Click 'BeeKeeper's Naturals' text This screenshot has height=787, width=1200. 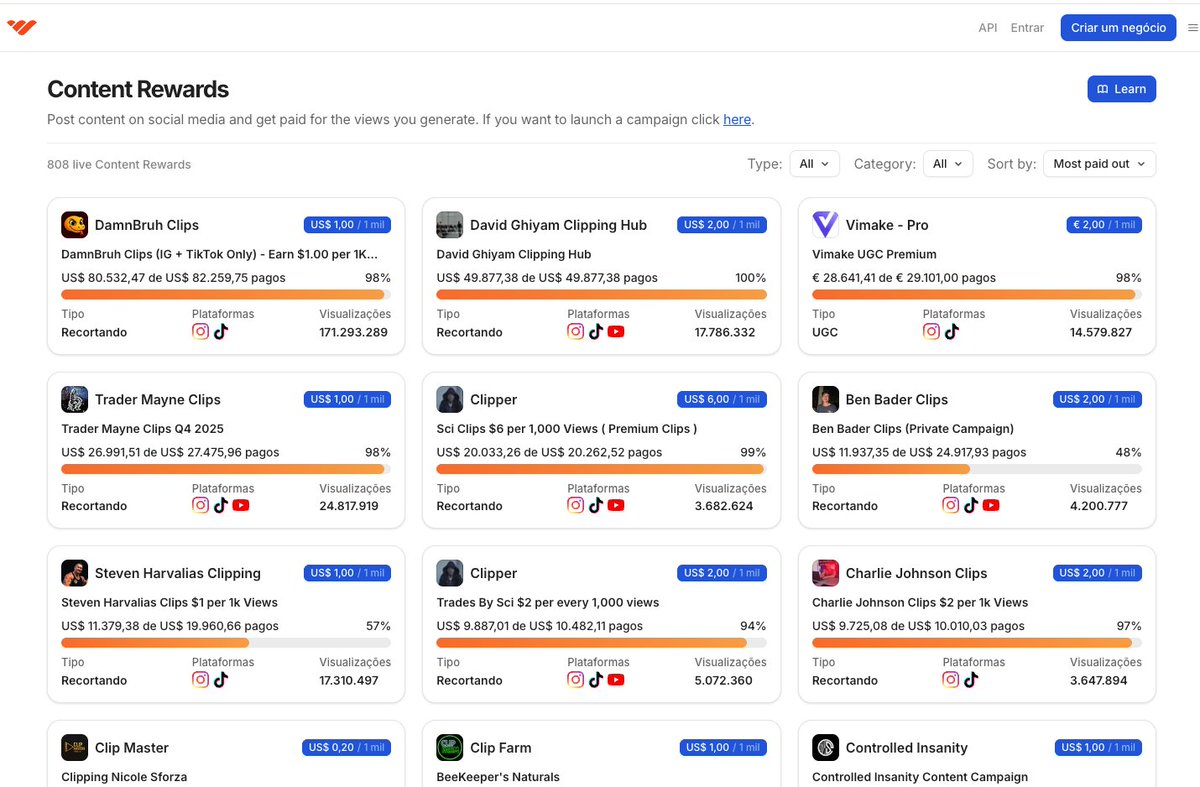point(498,777)
